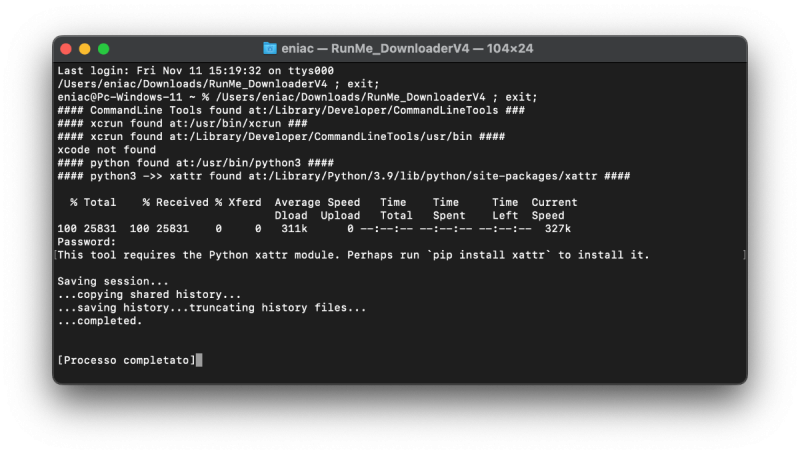The height and width of the screenshot is (454, 800).
Task: Click the 'Average Speed' column header
Action: coord(317,203)
